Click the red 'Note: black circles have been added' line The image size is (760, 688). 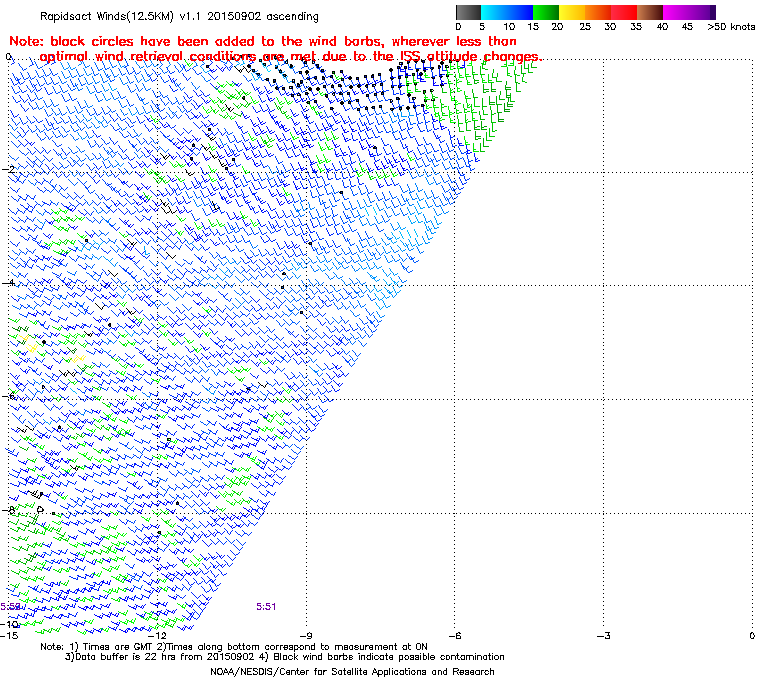263,41
